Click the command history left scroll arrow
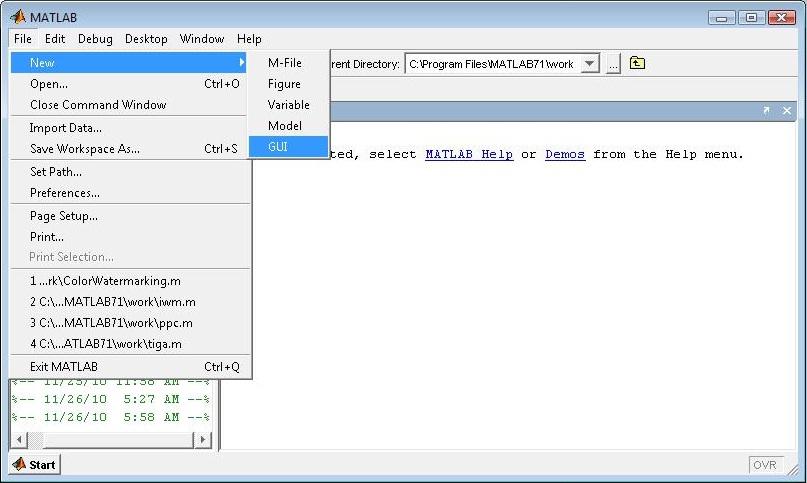This screenshot has height=483, width=807. (19, 440)
